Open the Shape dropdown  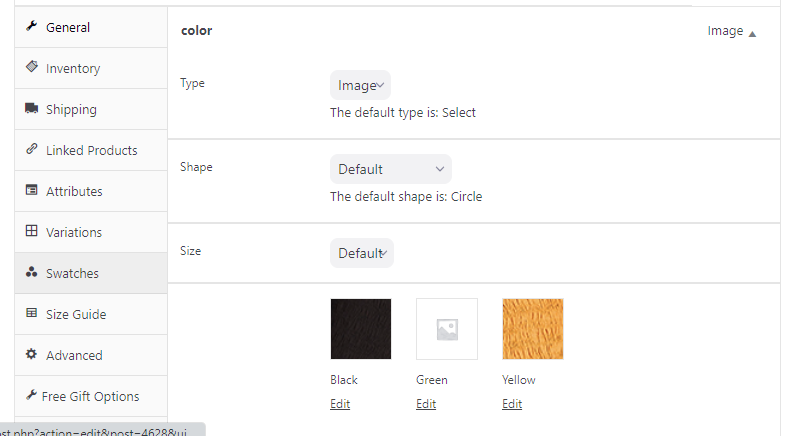(390, 169)
